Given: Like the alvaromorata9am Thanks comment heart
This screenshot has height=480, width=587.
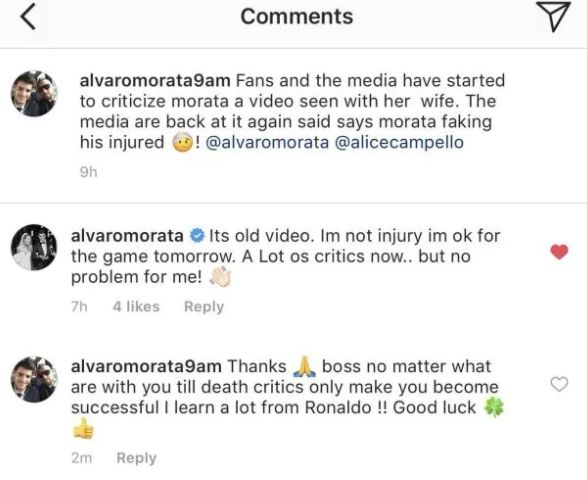Looking at the screenshot, I should (559, 384).
